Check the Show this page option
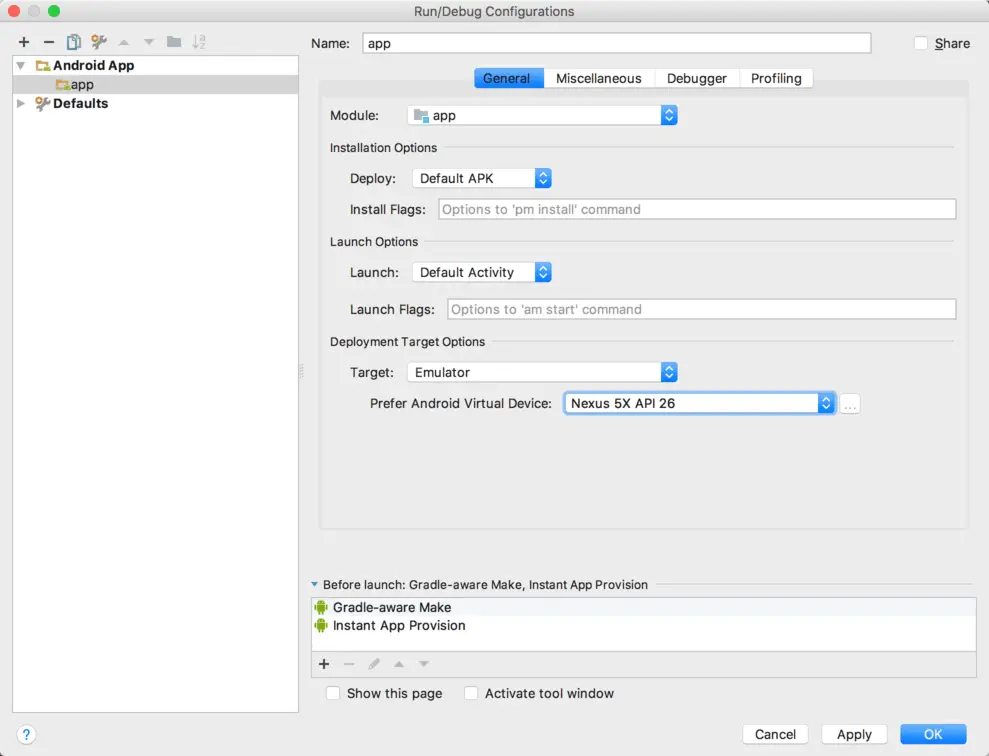The image size is (989, 756). coord(333,693)
